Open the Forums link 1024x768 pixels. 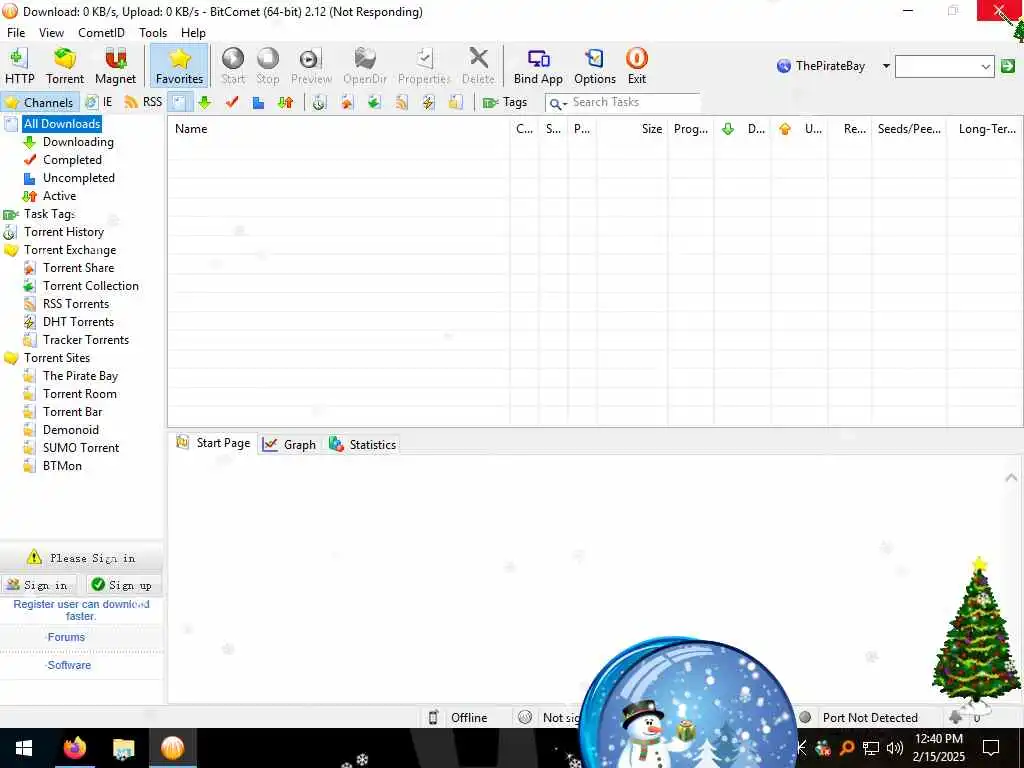click(66, 637)
